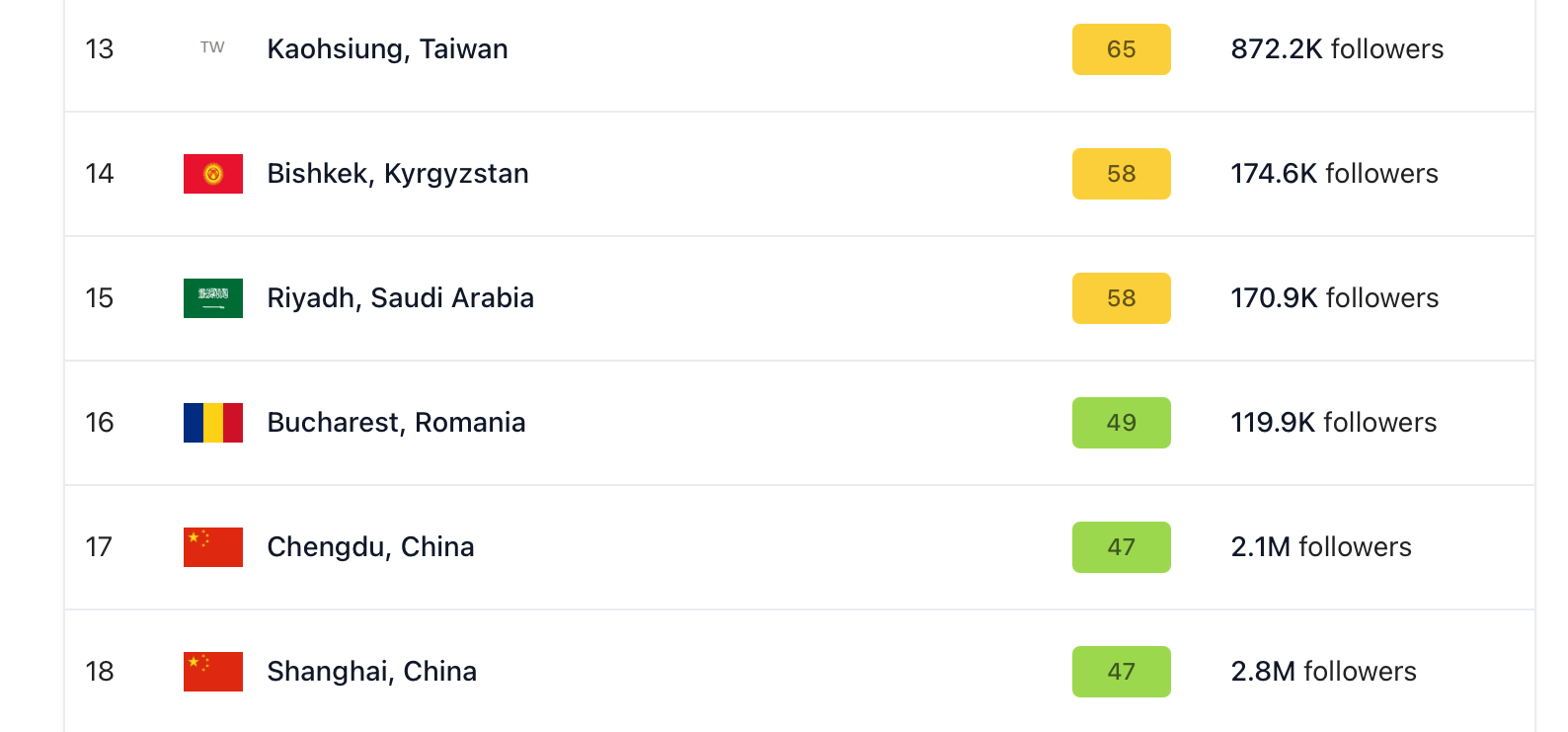Click rank number 16 in the list
This screenshot has width=1568, height=732.
tap(100, 423)
